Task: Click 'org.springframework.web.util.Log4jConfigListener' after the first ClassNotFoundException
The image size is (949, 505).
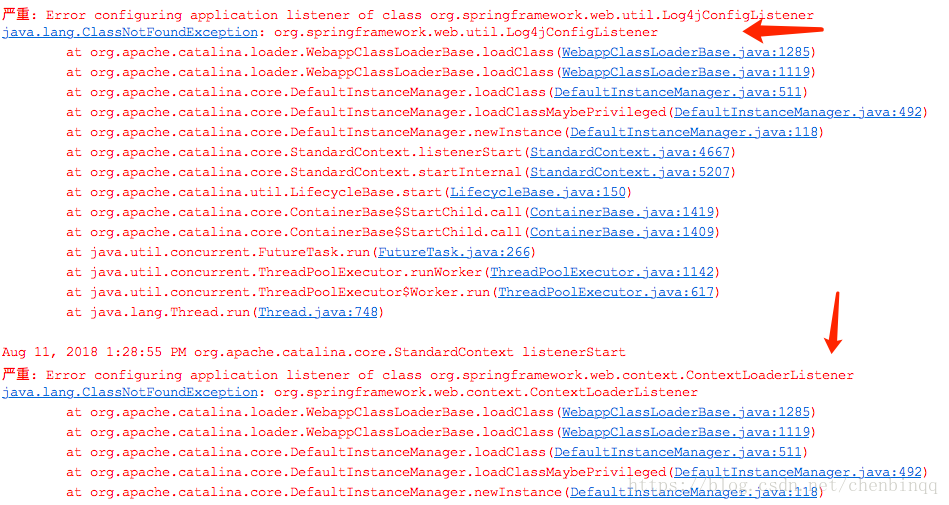Action: pyautogui.click(x=466, y=32)
